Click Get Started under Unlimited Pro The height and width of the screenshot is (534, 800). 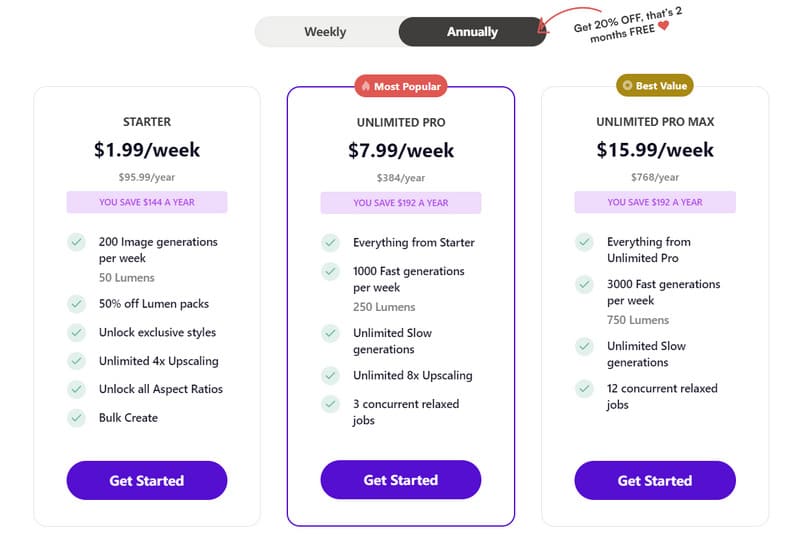tap(401, 480)
